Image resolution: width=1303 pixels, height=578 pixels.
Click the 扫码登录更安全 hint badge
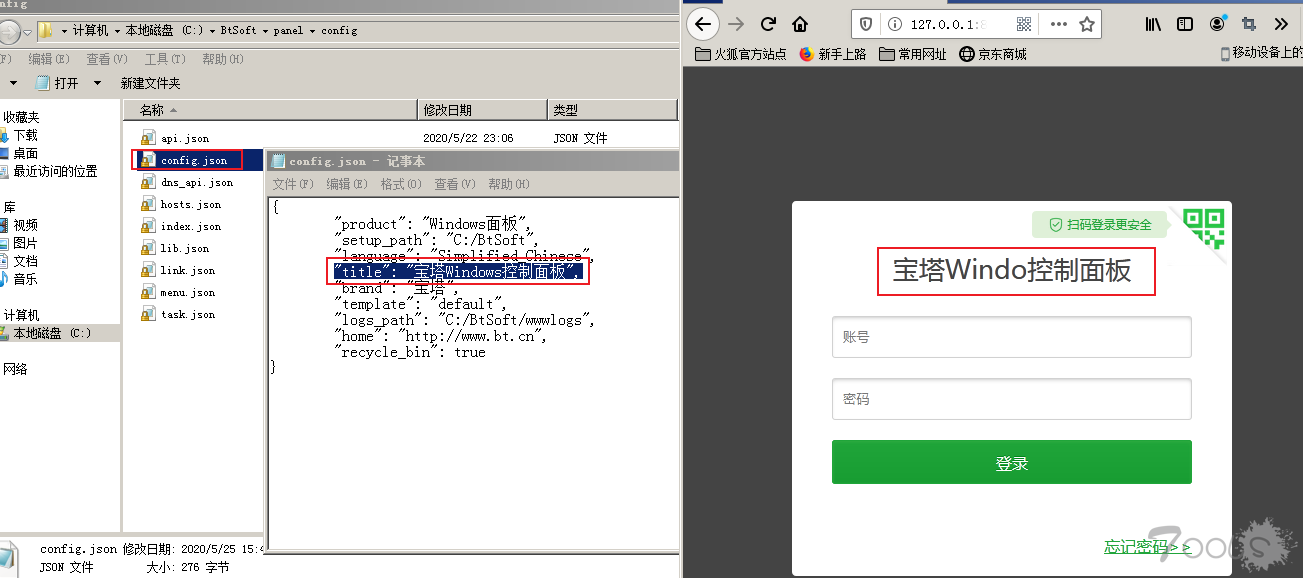pyautogui.click(x=1101, y=225)
